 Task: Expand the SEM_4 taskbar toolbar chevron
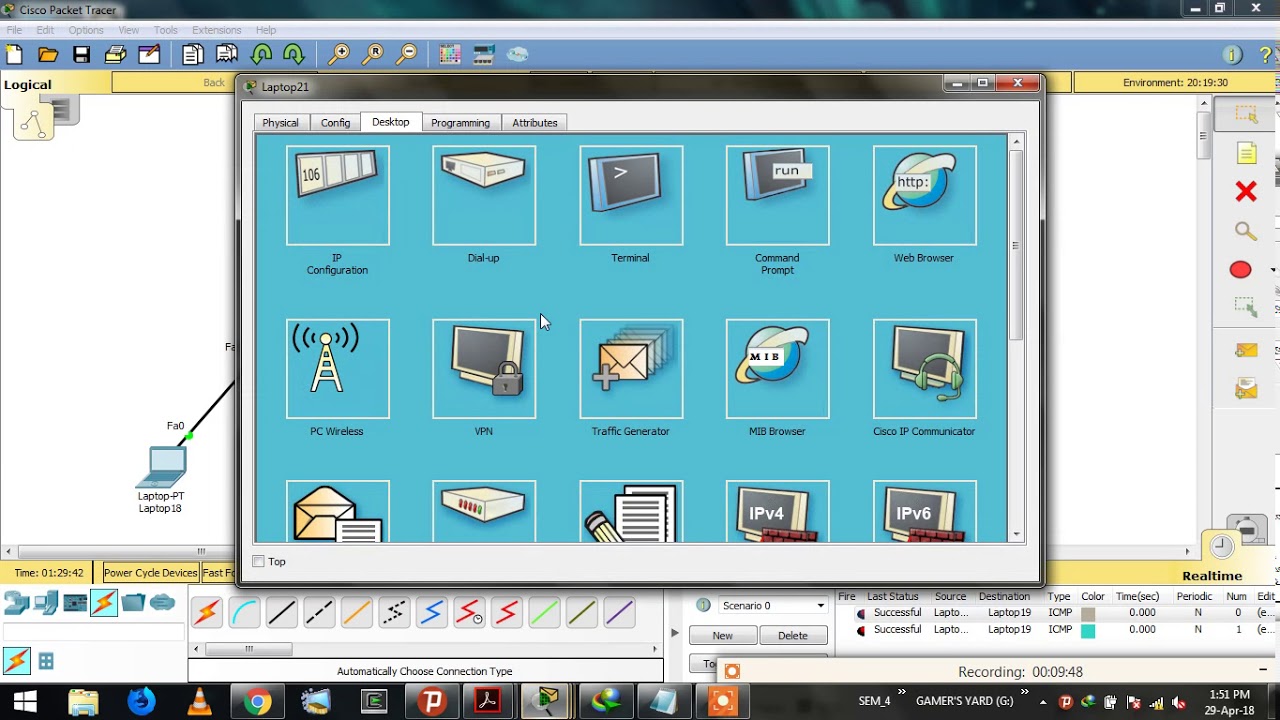pyautogui.click(x=901, y=693)
